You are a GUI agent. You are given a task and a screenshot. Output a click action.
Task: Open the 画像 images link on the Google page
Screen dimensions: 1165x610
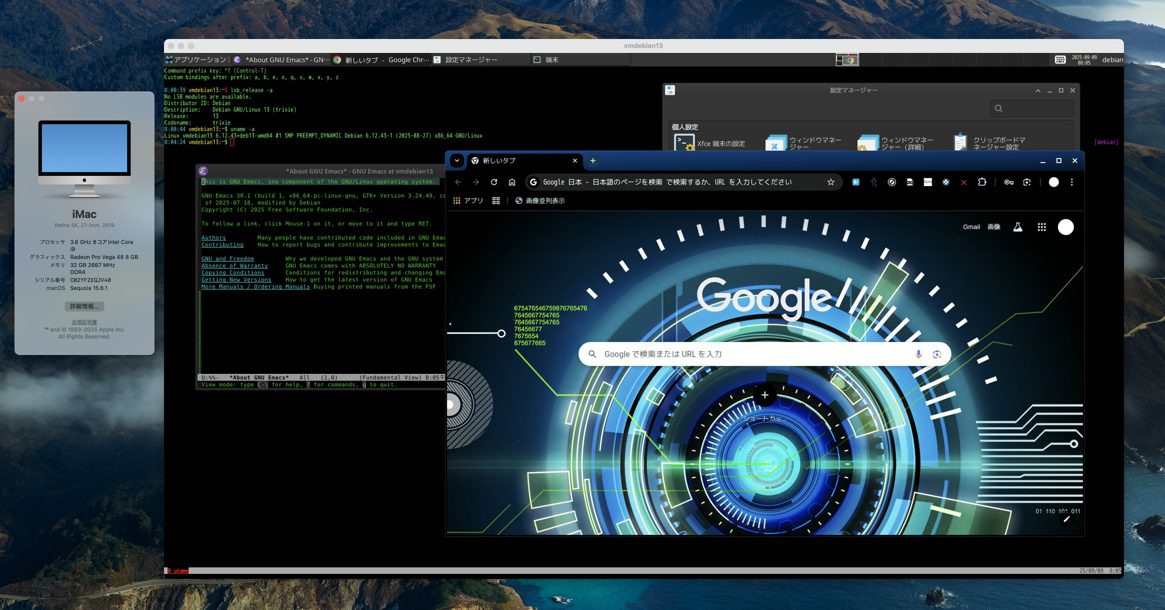click(x=994, y=227)
